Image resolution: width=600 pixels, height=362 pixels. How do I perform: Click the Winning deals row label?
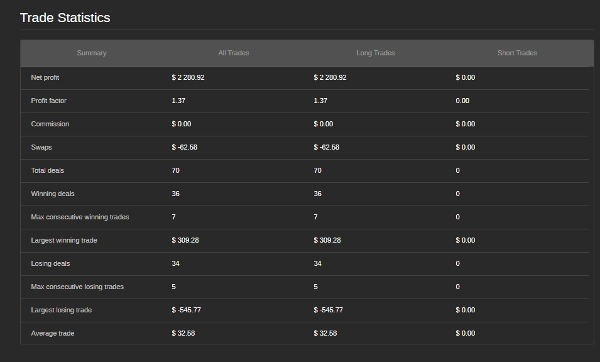click(52, 194)
